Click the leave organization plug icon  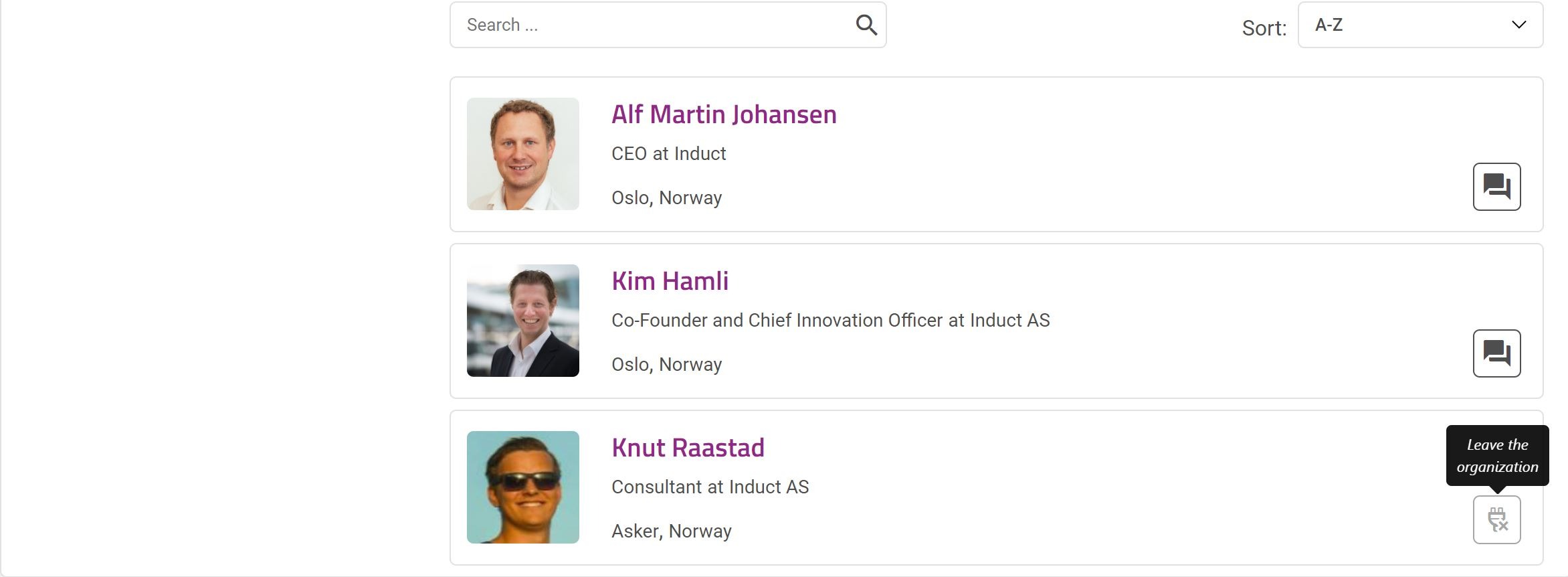[1496, 519]
